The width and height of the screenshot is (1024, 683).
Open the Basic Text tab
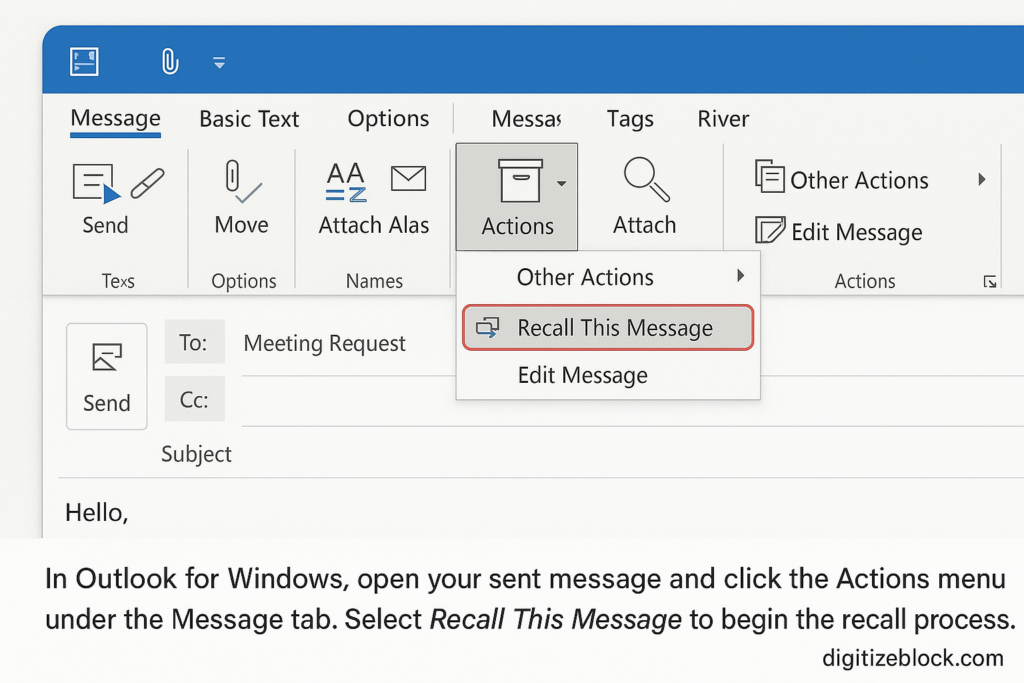249,119
